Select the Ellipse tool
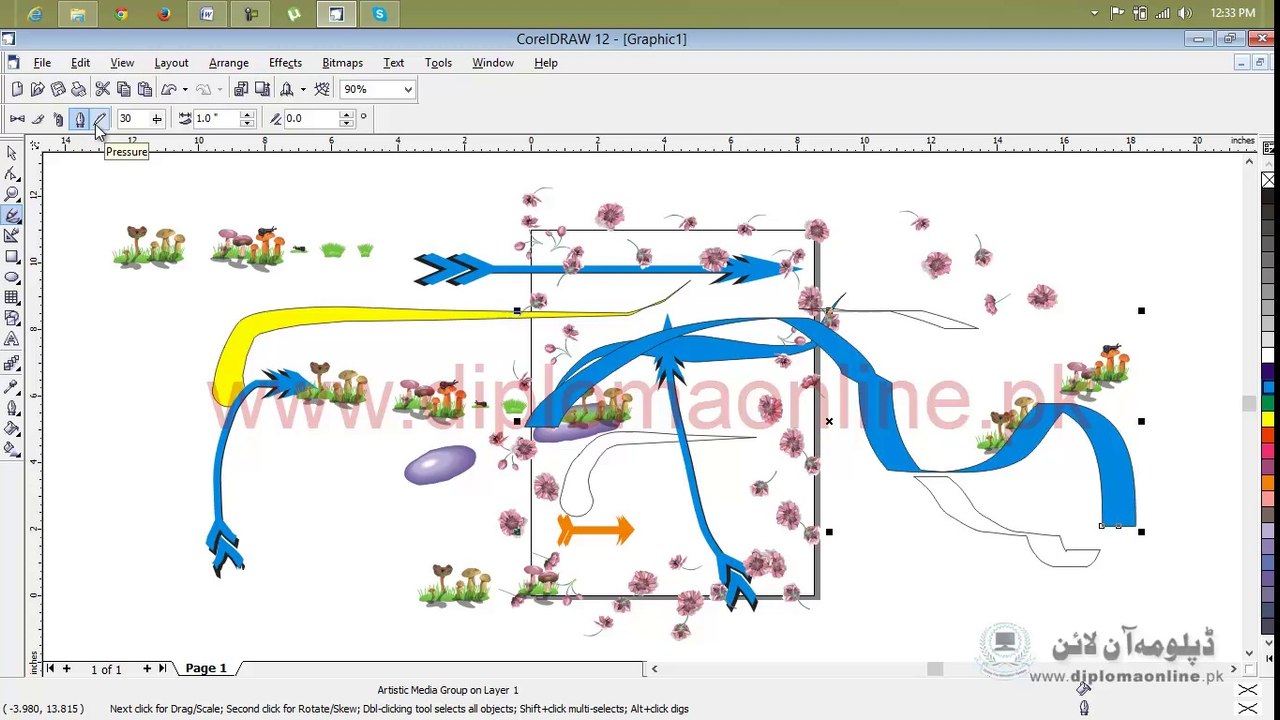 pyautogui.click(x=12, y=277)
